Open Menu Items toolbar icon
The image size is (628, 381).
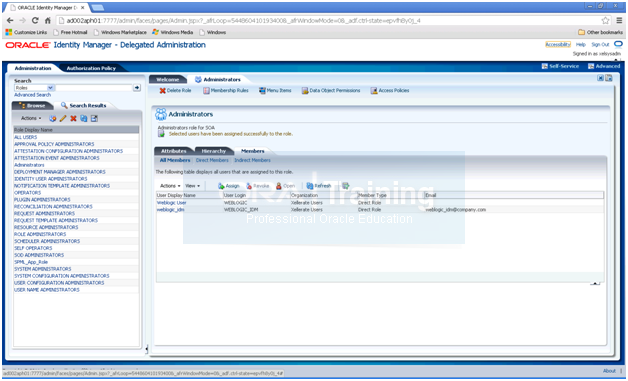tap(262, 91)
